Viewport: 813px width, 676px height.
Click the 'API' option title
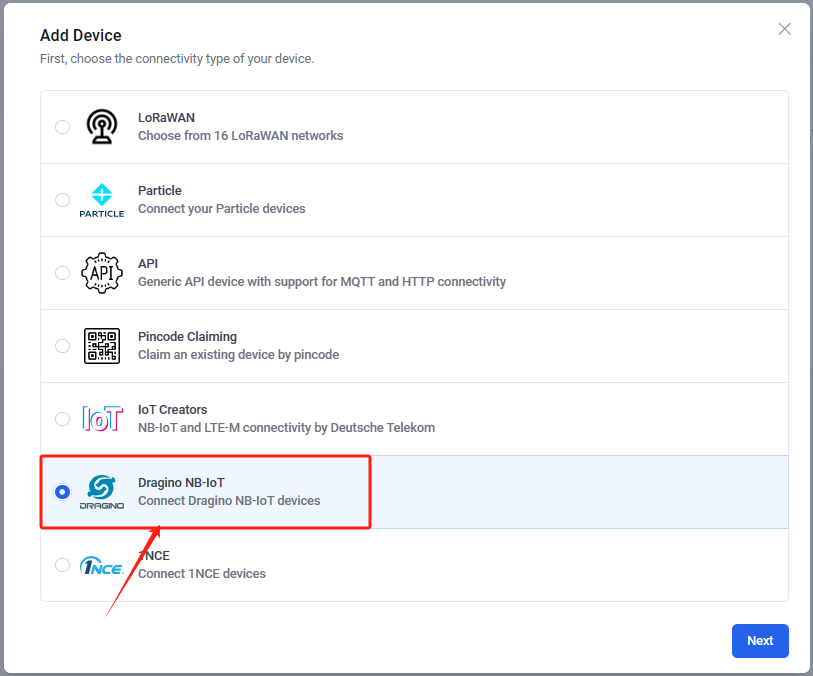pyautogui.click(x=148, y=264)
